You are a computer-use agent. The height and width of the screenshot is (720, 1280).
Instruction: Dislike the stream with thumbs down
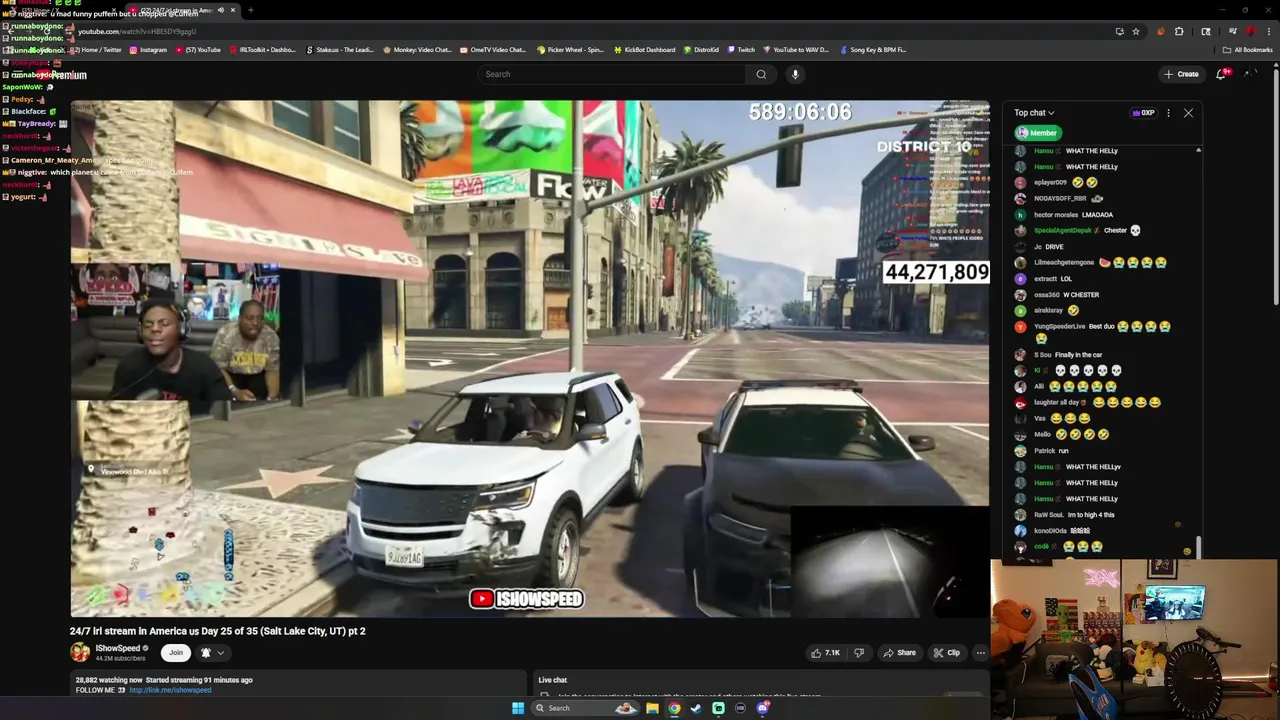coord(858,653)
